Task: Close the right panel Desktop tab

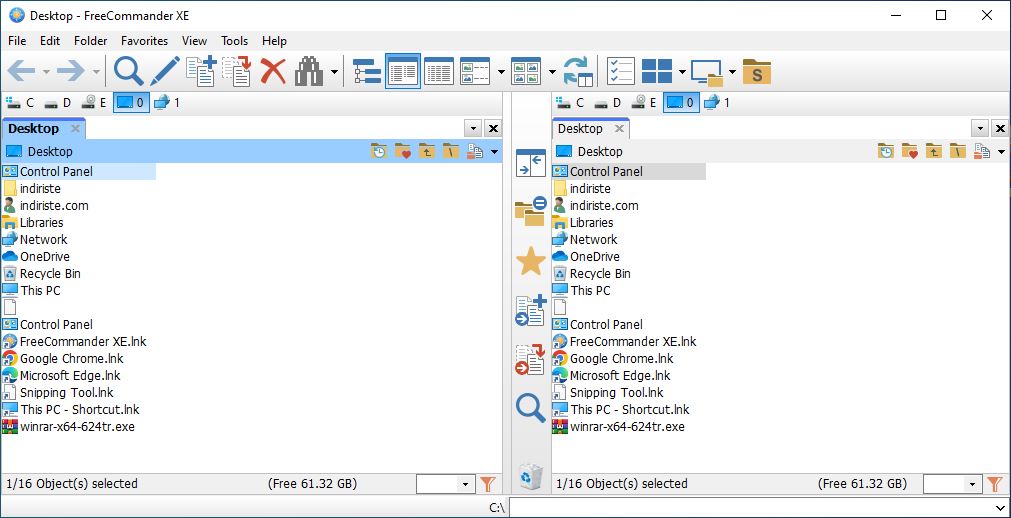Action: 619,129
